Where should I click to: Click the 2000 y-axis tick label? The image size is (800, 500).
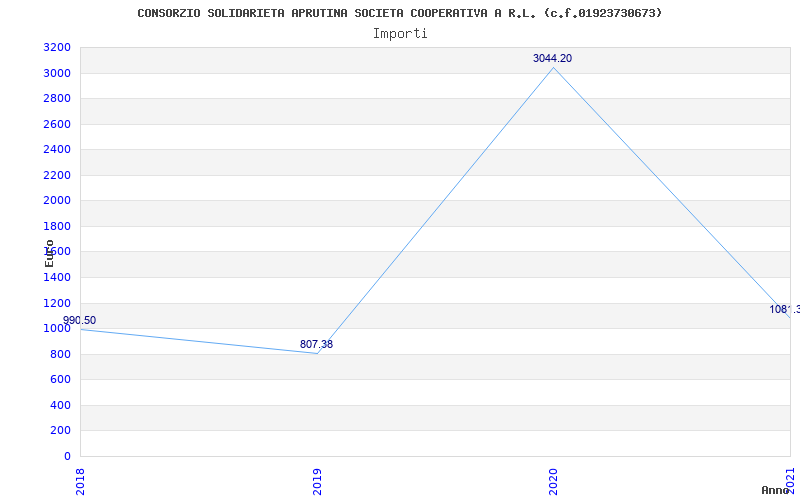click(57, 201)
